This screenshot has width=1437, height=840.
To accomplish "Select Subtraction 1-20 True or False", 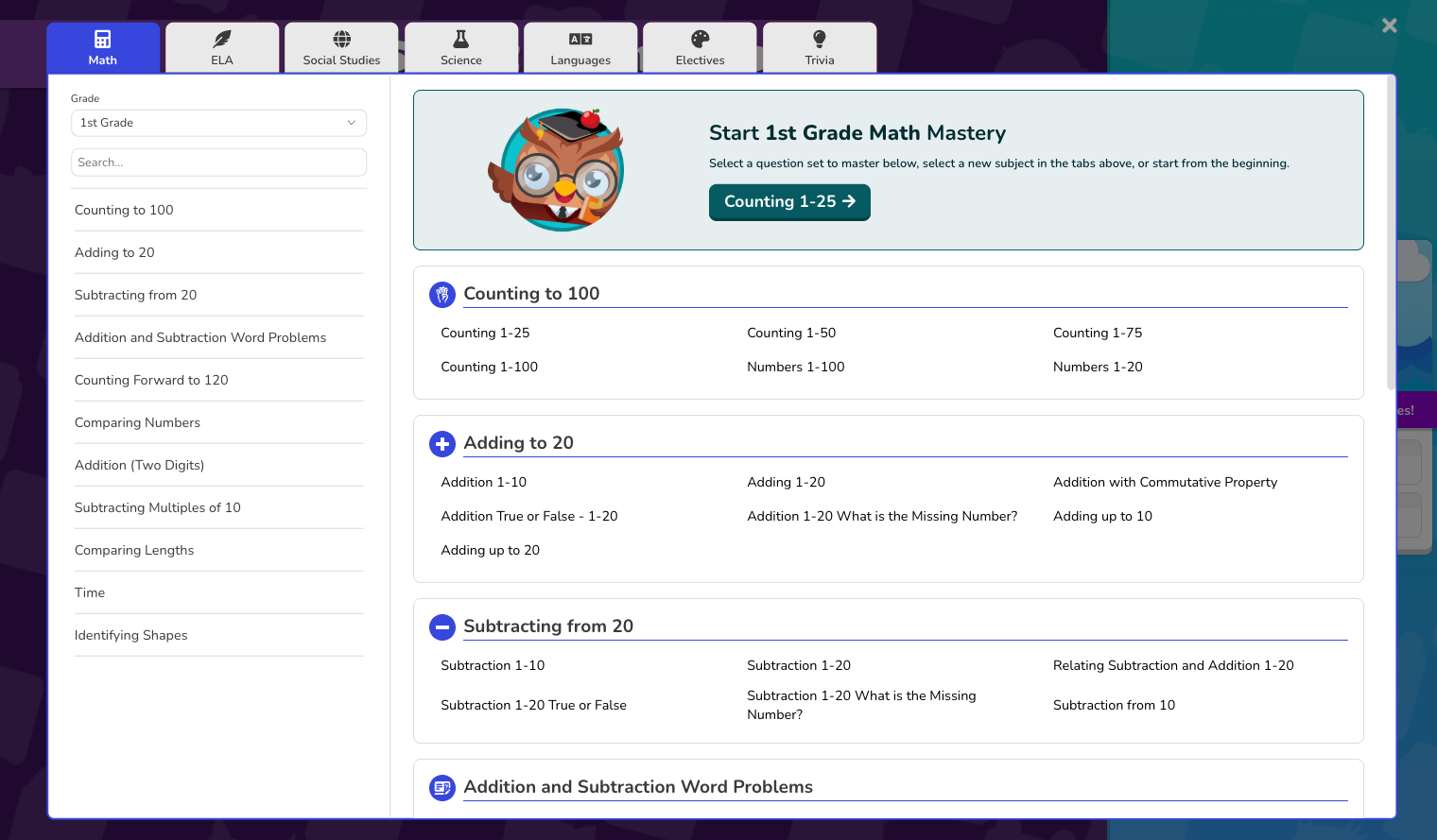I will click(x=533, y=705).
